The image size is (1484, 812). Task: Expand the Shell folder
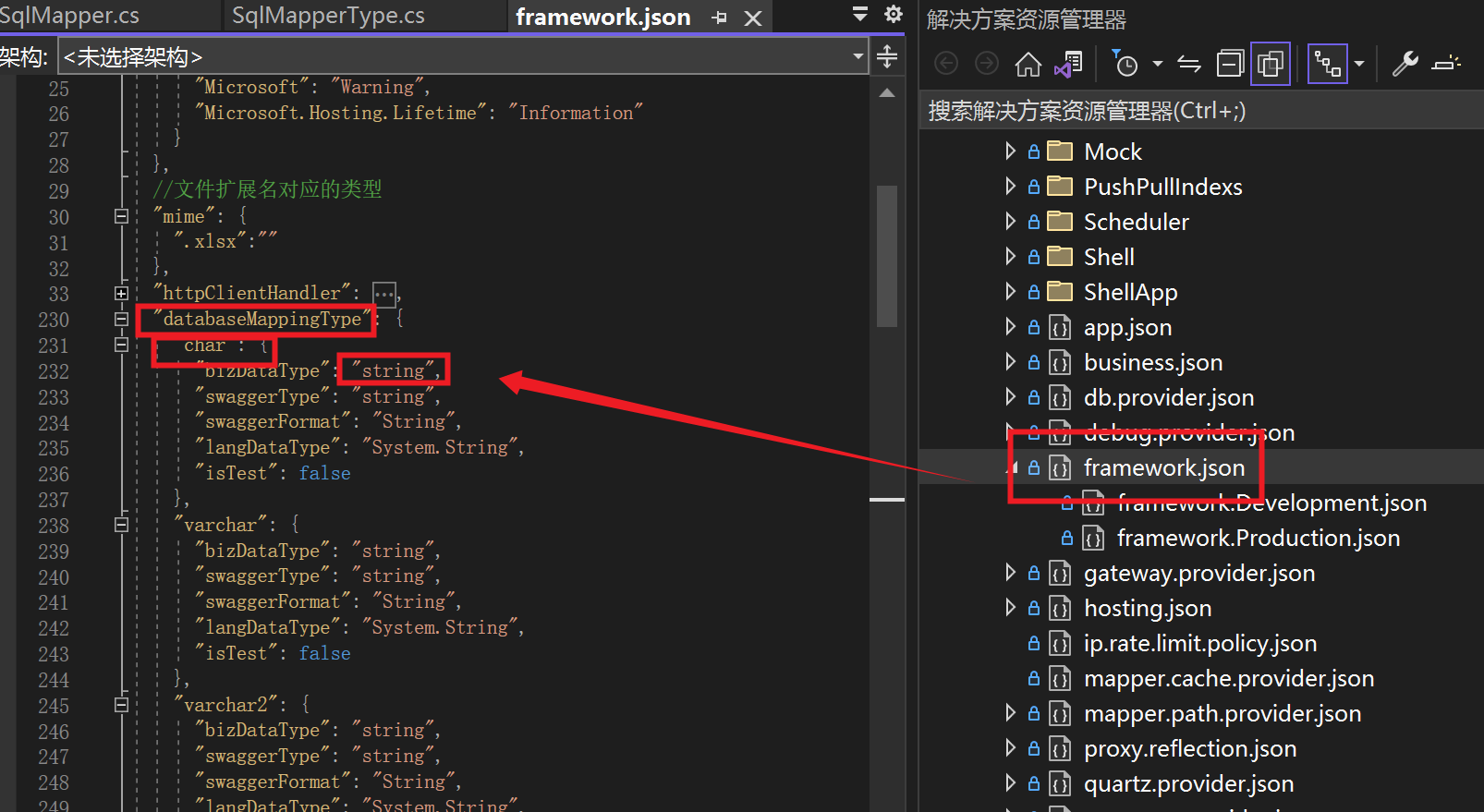(x=1010, y=256)
